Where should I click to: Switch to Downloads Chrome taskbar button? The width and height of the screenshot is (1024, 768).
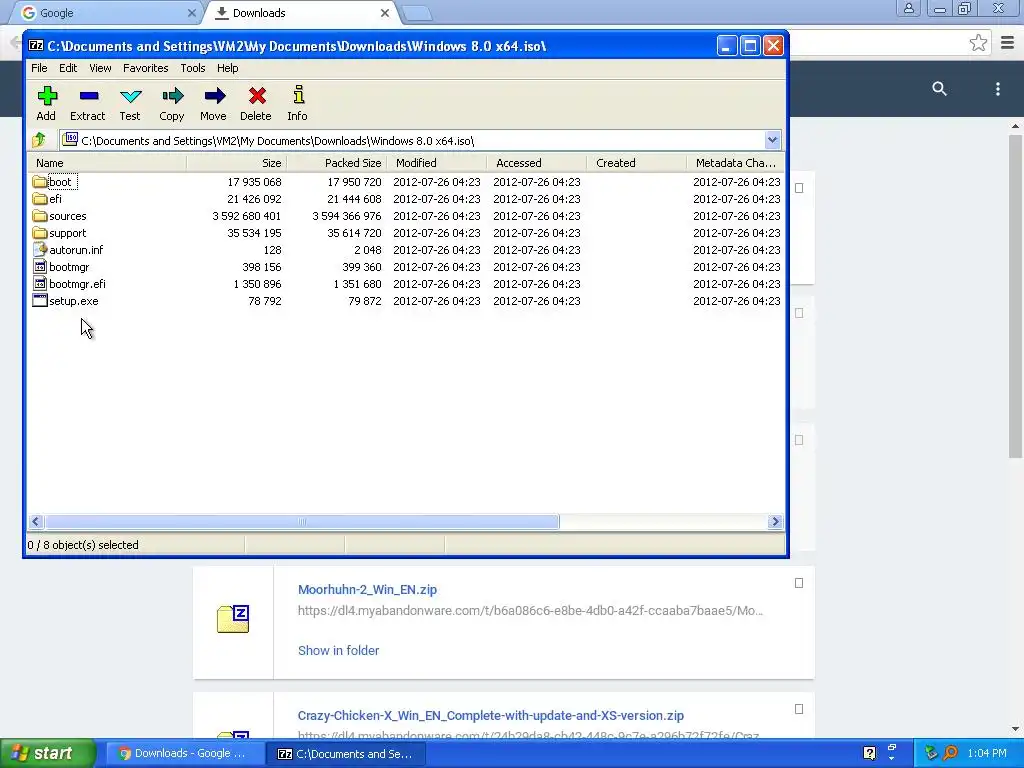tap(185, 753)
